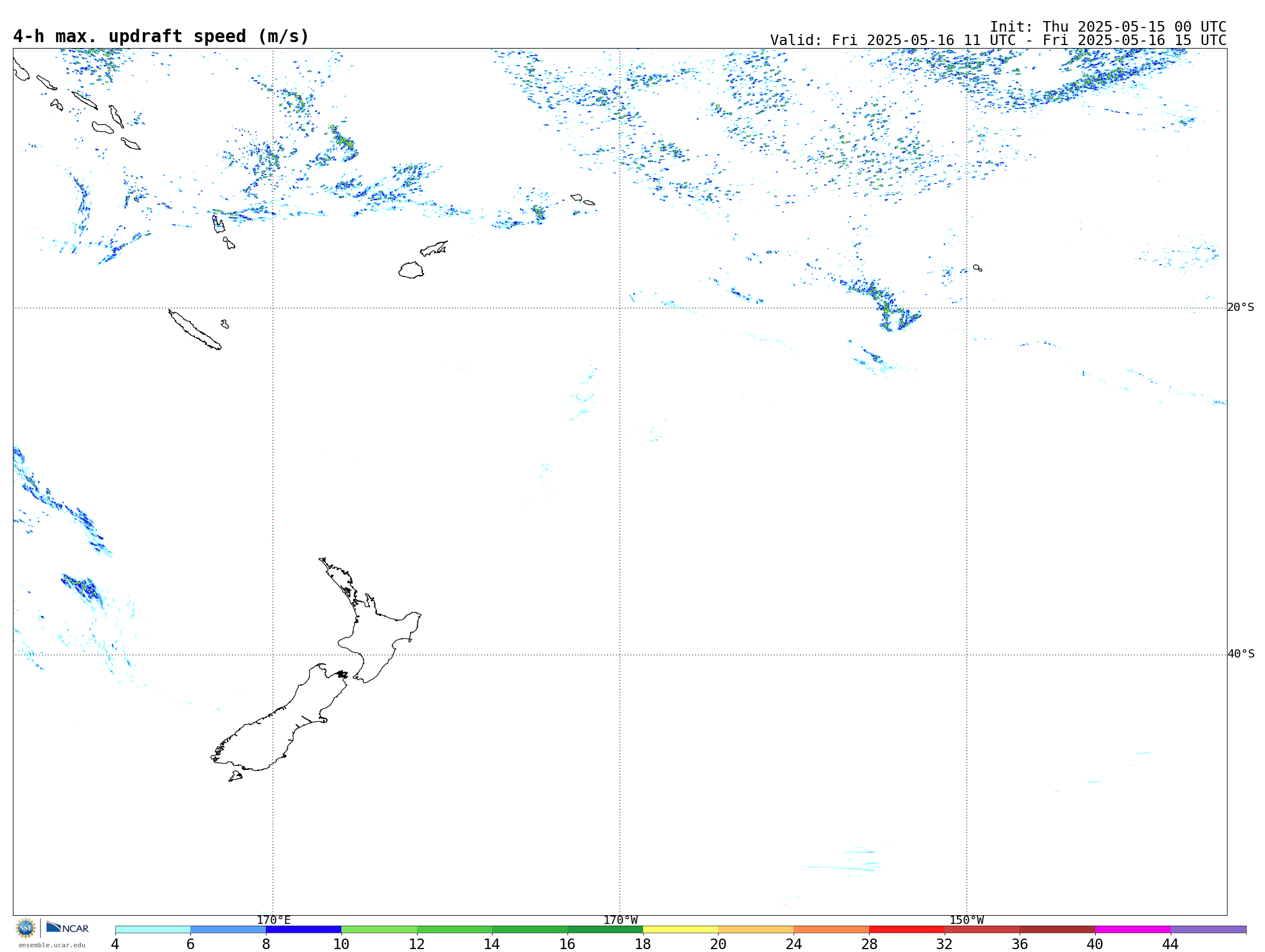Click the 170°W longitude label

[620, 920]
